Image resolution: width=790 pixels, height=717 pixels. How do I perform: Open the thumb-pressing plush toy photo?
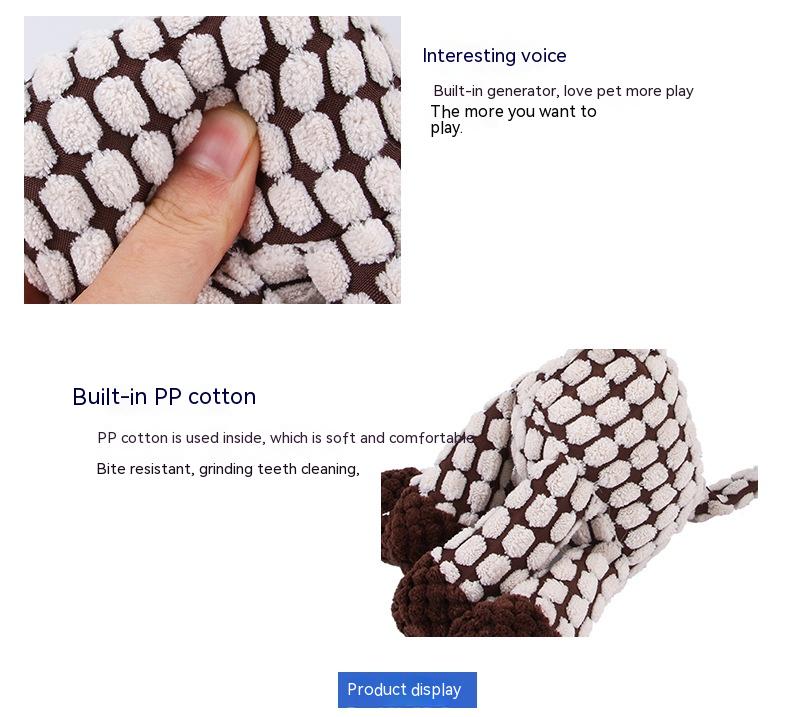[x=212, y=160]
